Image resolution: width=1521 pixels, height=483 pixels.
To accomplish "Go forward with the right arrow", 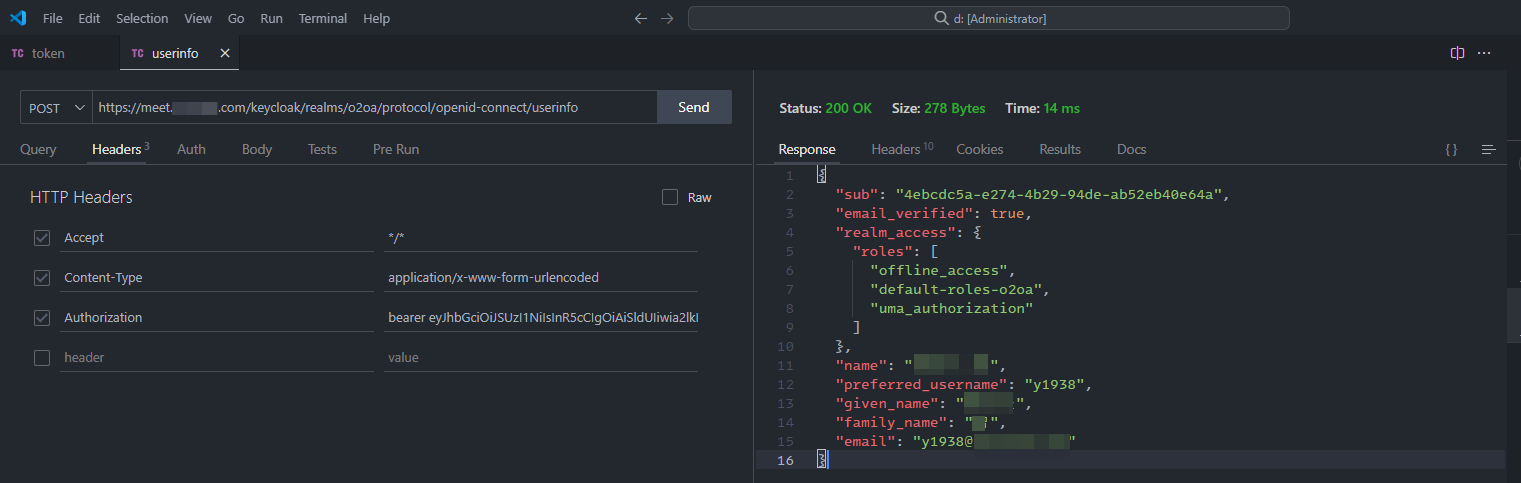I will [x=667, y=18].
